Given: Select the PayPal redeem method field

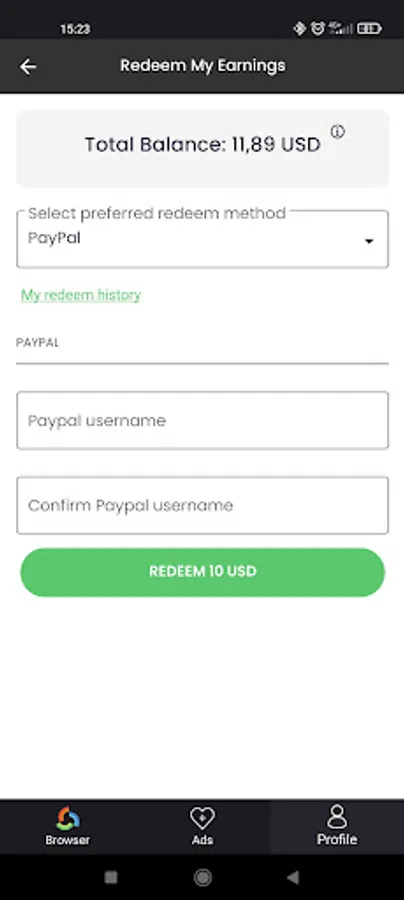Looking at the screenshot, I should tap(202, 239).
